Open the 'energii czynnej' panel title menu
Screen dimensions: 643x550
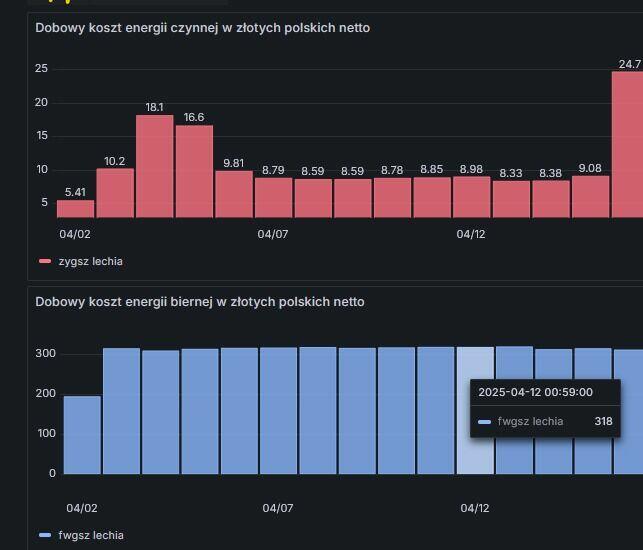(x=202, y=28)
